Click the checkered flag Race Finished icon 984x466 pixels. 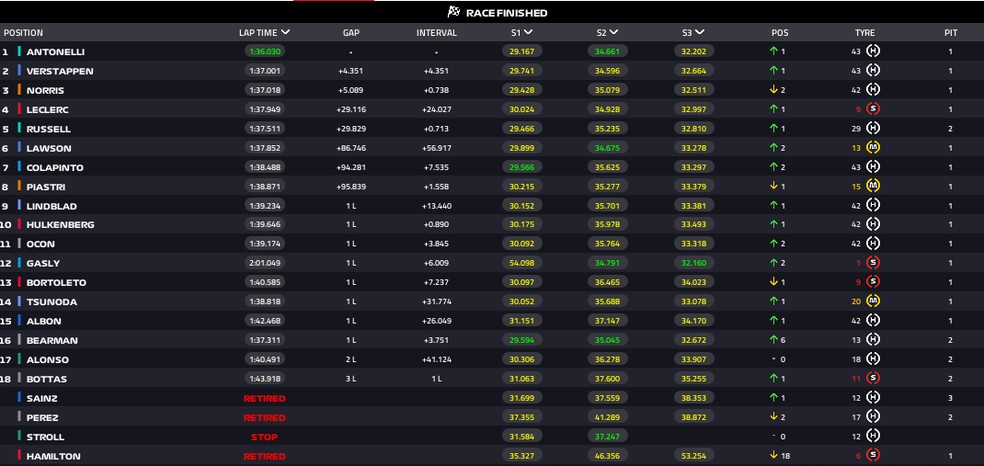click(454, 12)
